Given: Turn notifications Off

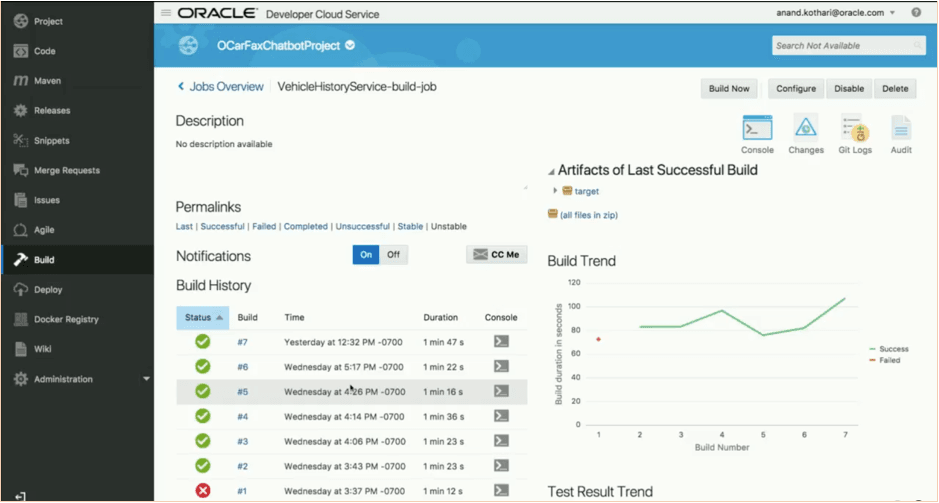Looking at the screenshot, I should click(x=393, y=254).
